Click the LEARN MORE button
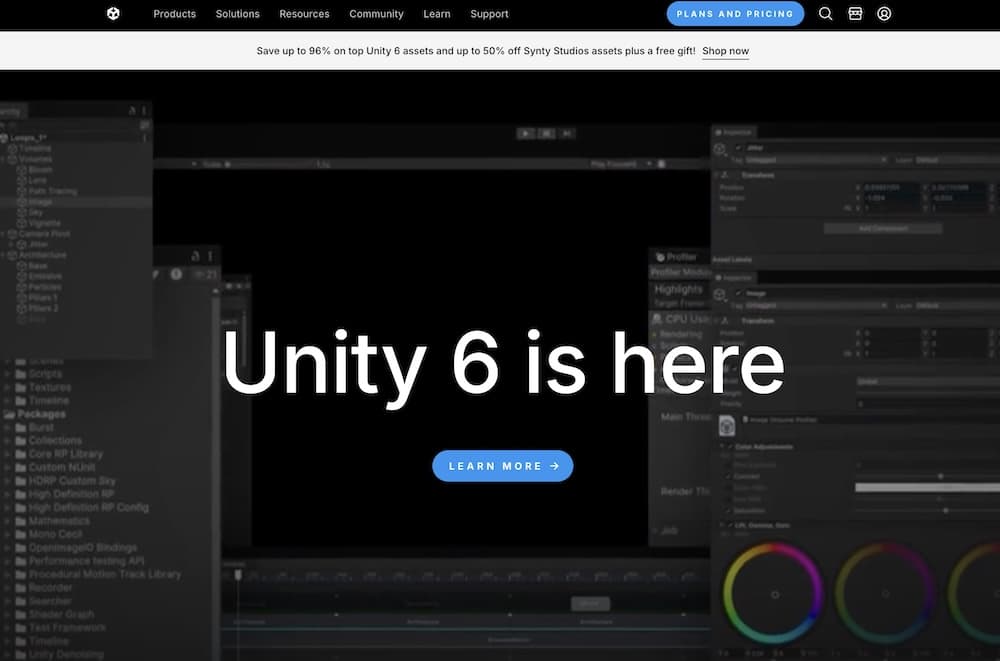1000x661 pixels. pos(502,466)
